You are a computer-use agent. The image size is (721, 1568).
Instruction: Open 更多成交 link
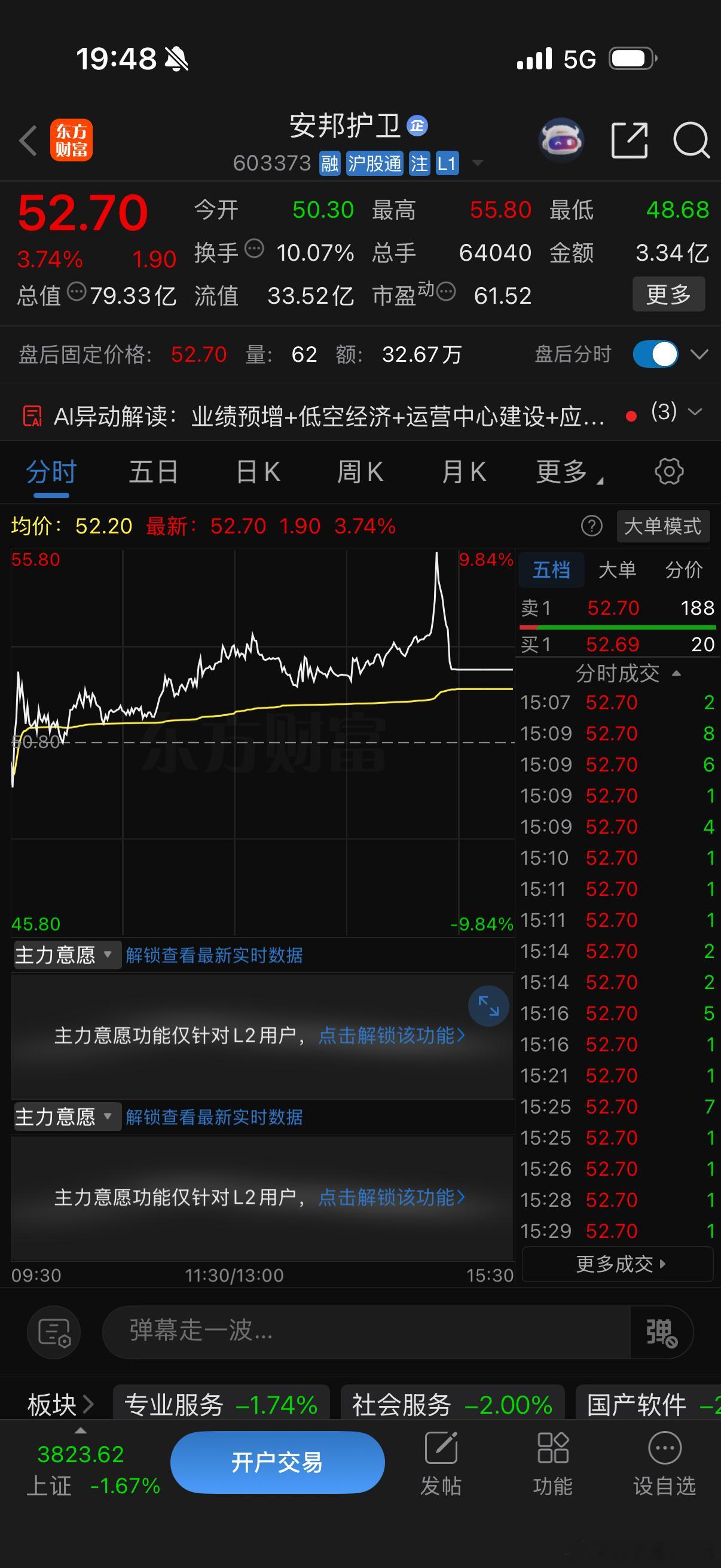tap(618, 1264)
